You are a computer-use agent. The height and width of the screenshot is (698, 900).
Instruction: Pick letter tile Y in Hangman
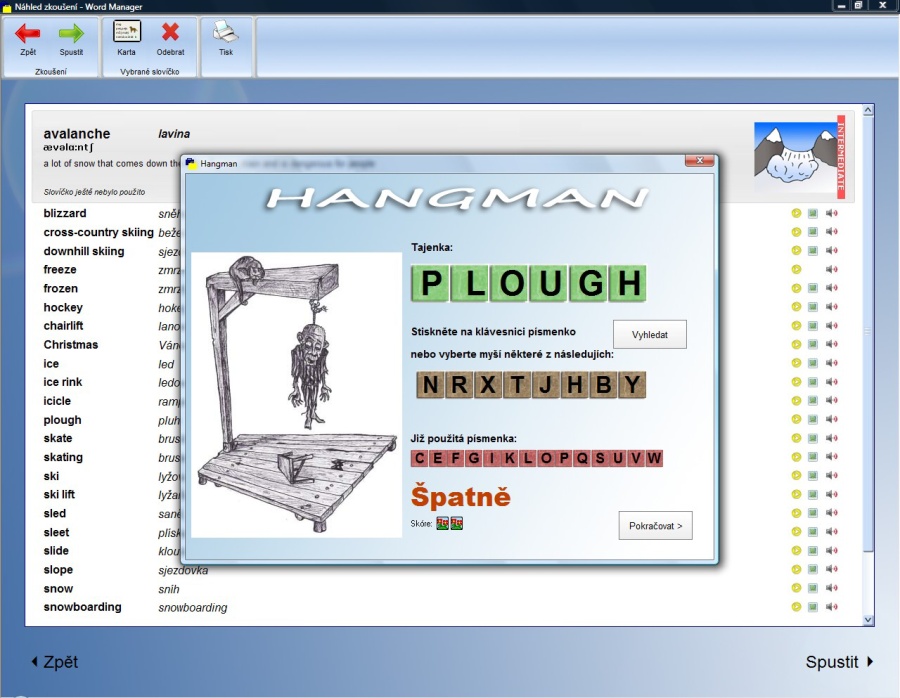pos(631,385)
